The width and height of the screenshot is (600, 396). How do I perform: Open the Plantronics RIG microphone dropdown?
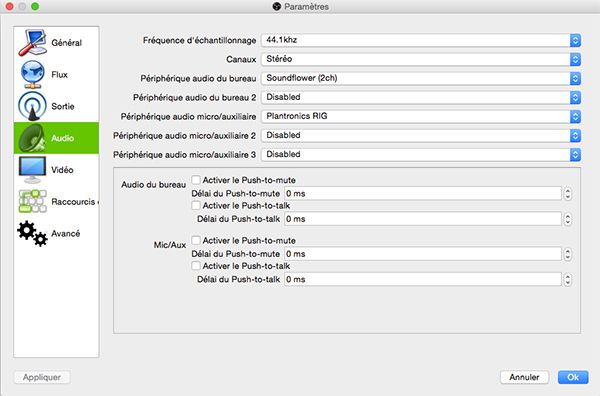(x=421, y=116)
